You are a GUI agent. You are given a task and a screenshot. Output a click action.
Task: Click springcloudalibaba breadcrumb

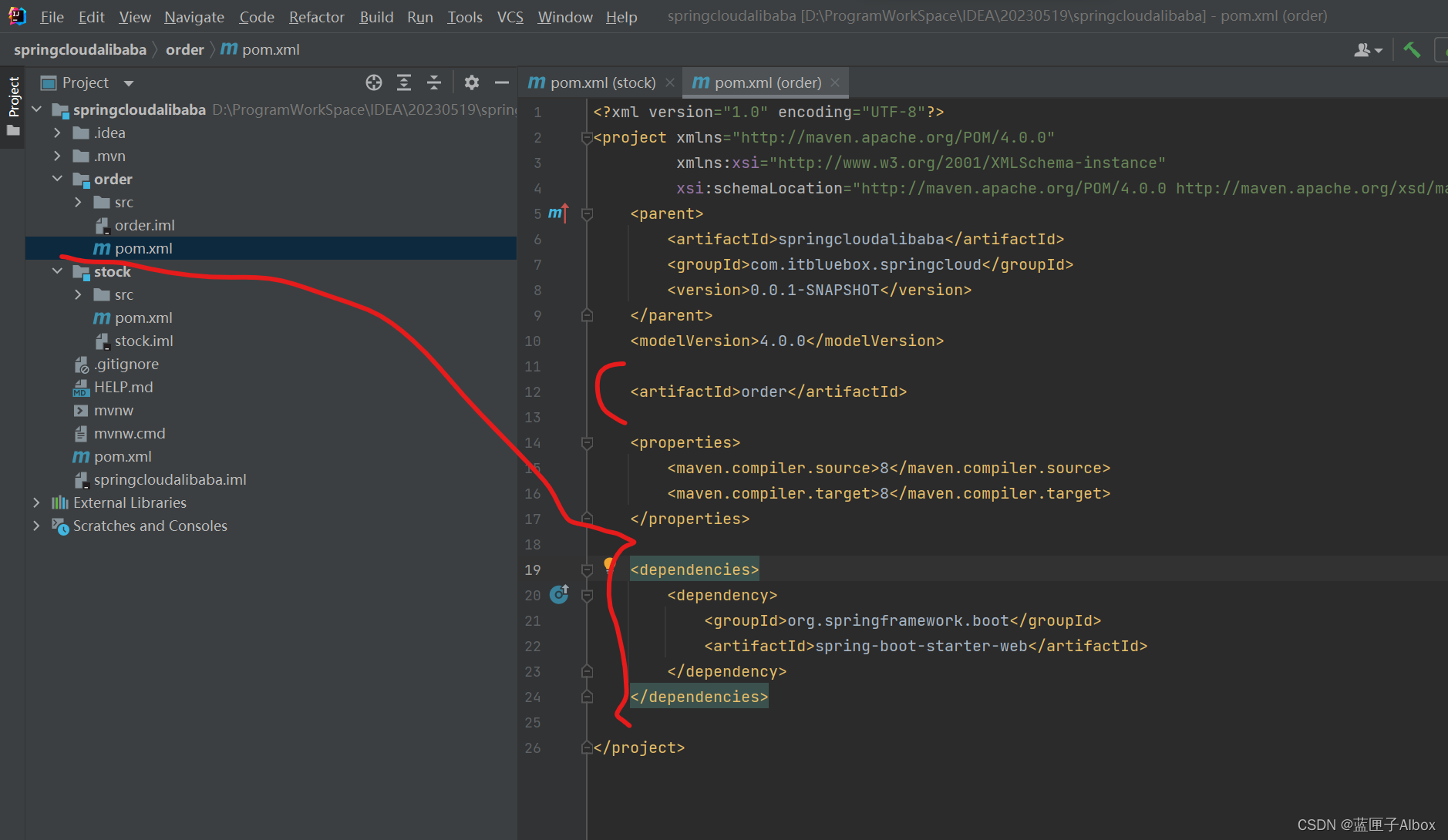coord(80,49)
